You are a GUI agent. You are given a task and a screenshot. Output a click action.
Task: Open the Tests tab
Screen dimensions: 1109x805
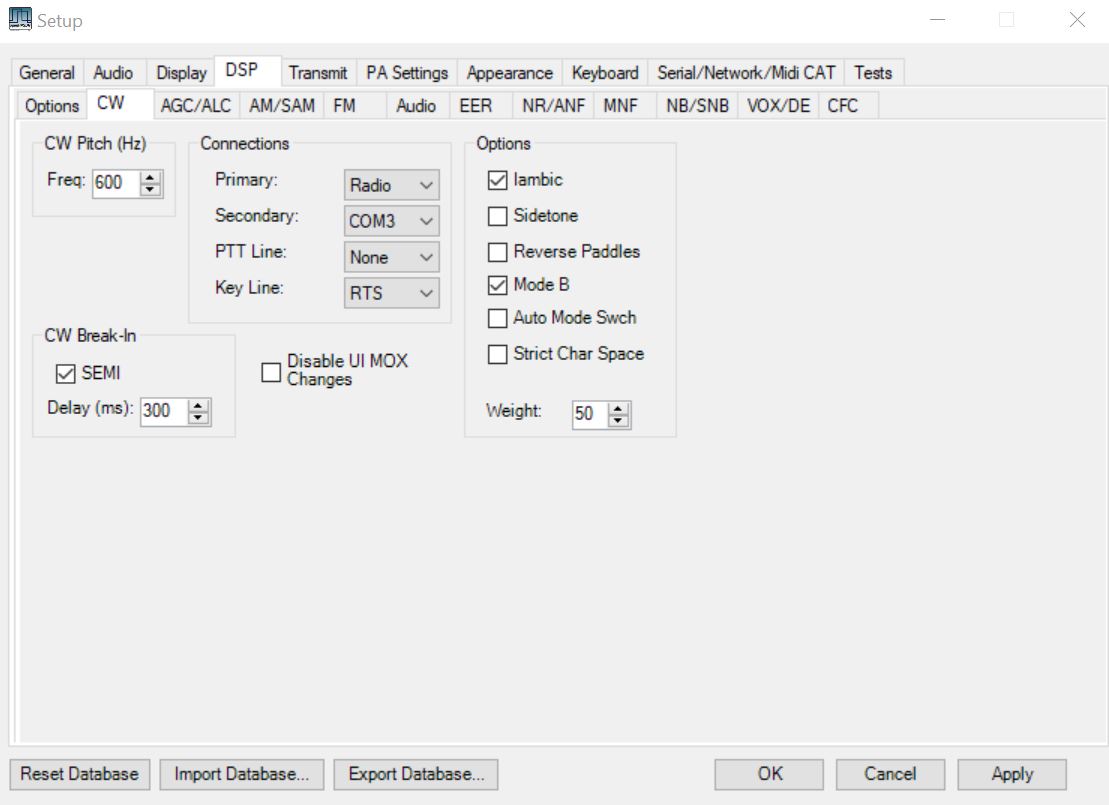873,73
